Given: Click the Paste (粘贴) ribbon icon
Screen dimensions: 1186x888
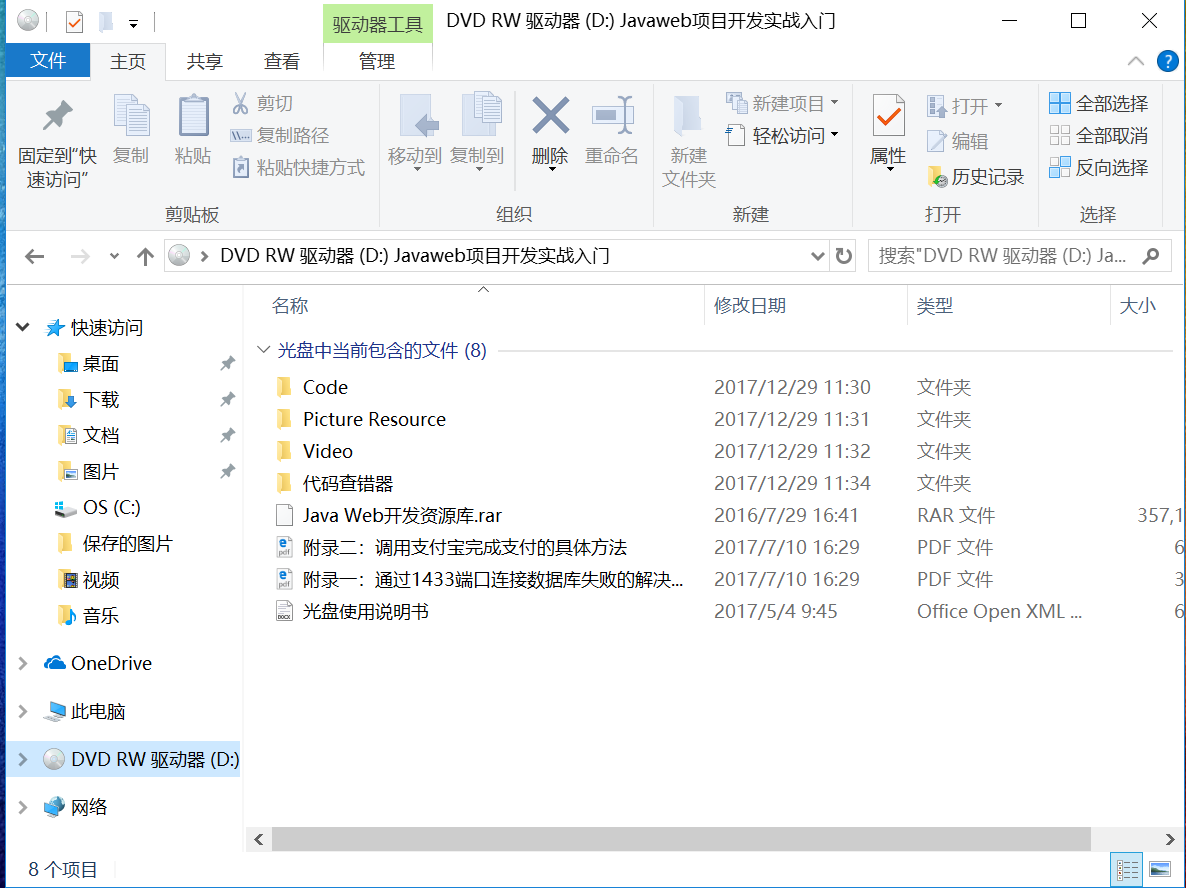Looking at the screenshot, I should click(193, 116).
